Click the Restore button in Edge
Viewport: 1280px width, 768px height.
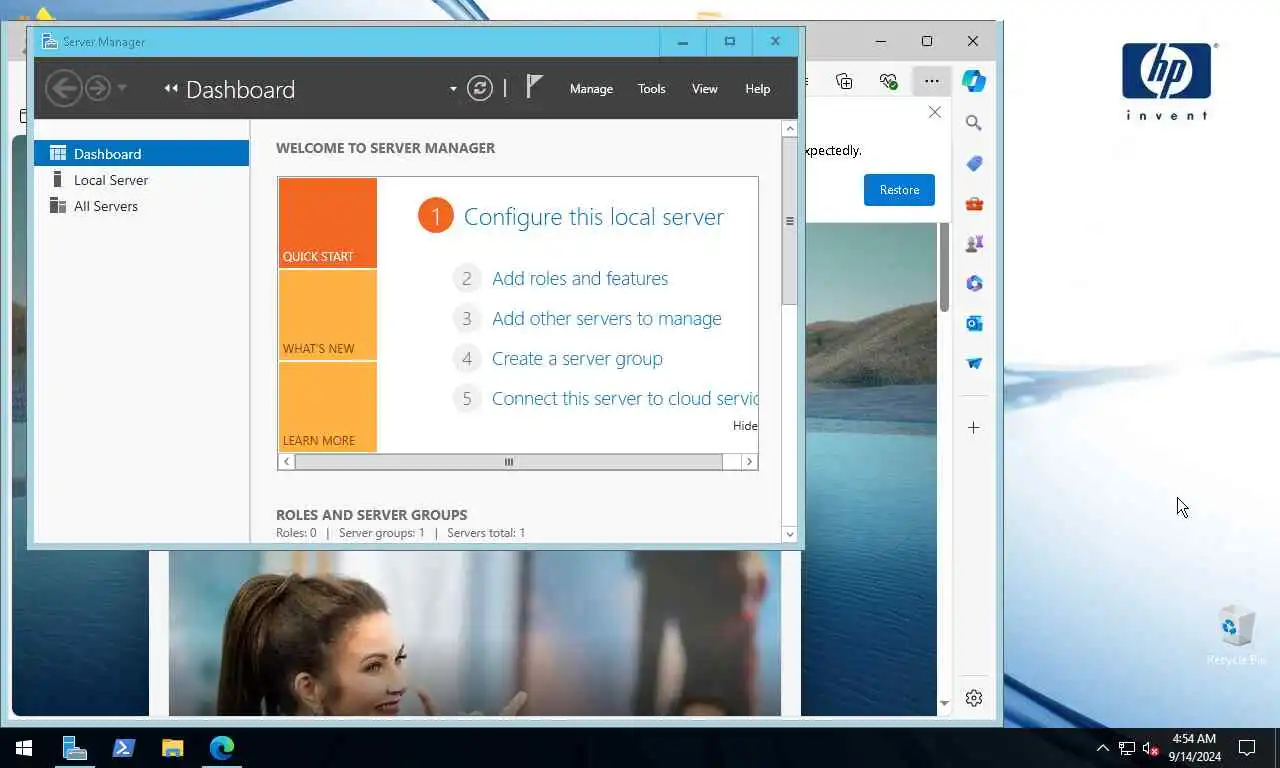coord(899,190)
